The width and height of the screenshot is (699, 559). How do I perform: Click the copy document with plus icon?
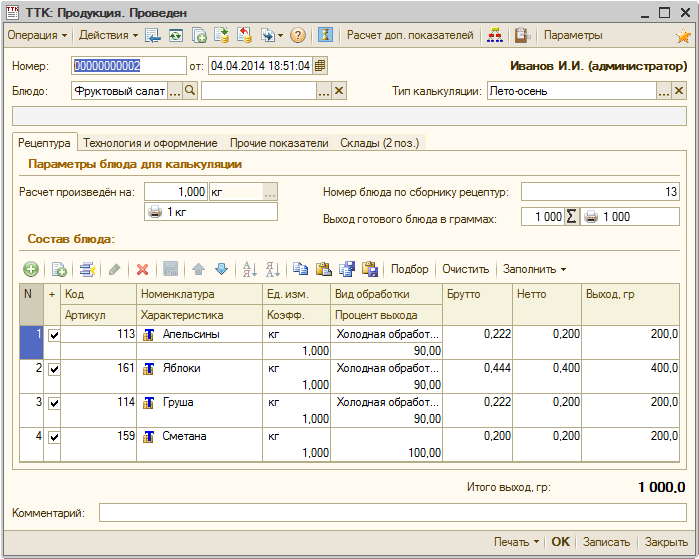[199, 35]
